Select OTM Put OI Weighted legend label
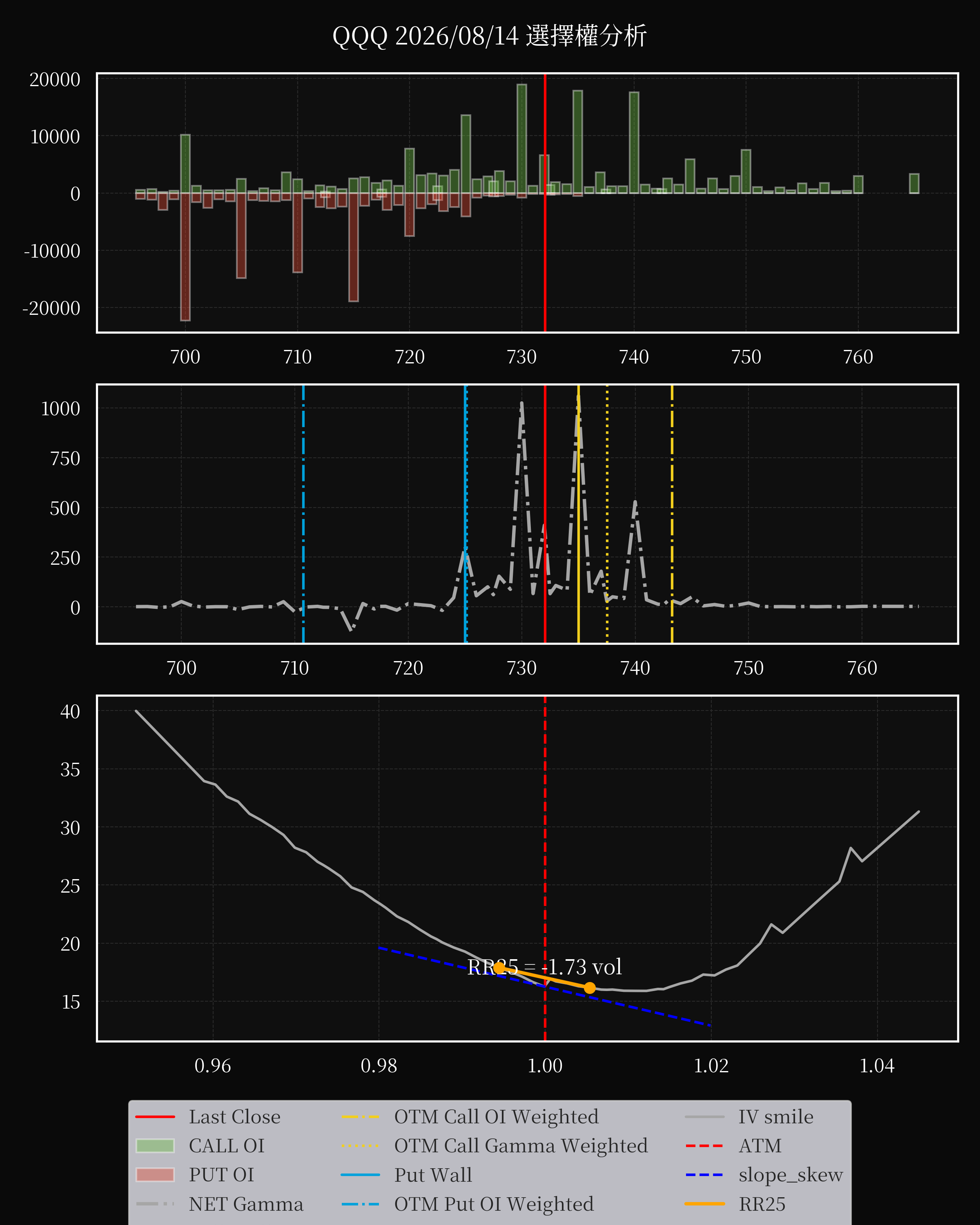This screenshot has height=1225, width=980. 494,1204
